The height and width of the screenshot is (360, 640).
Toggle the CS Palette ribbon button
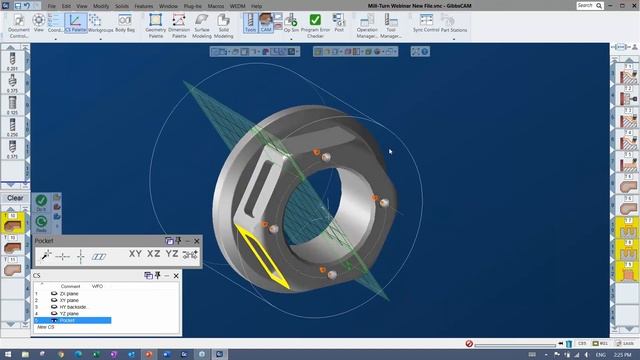(76, 23)
